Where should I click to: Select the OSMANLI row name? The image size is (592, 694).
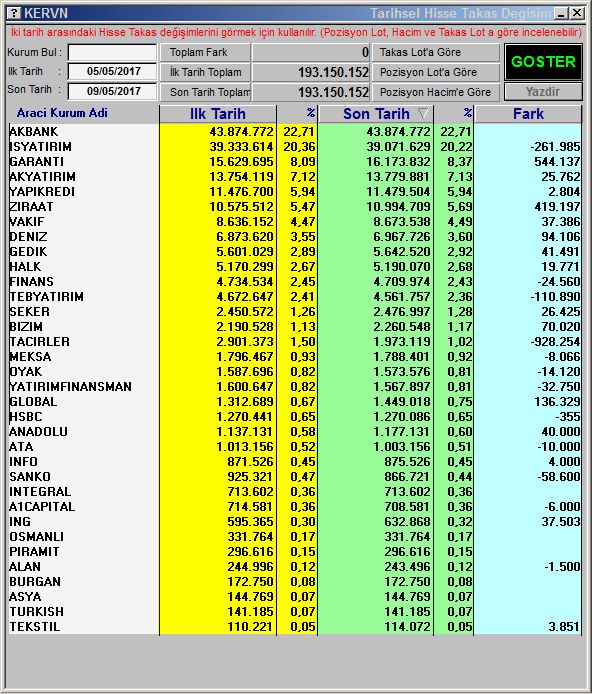36,537
